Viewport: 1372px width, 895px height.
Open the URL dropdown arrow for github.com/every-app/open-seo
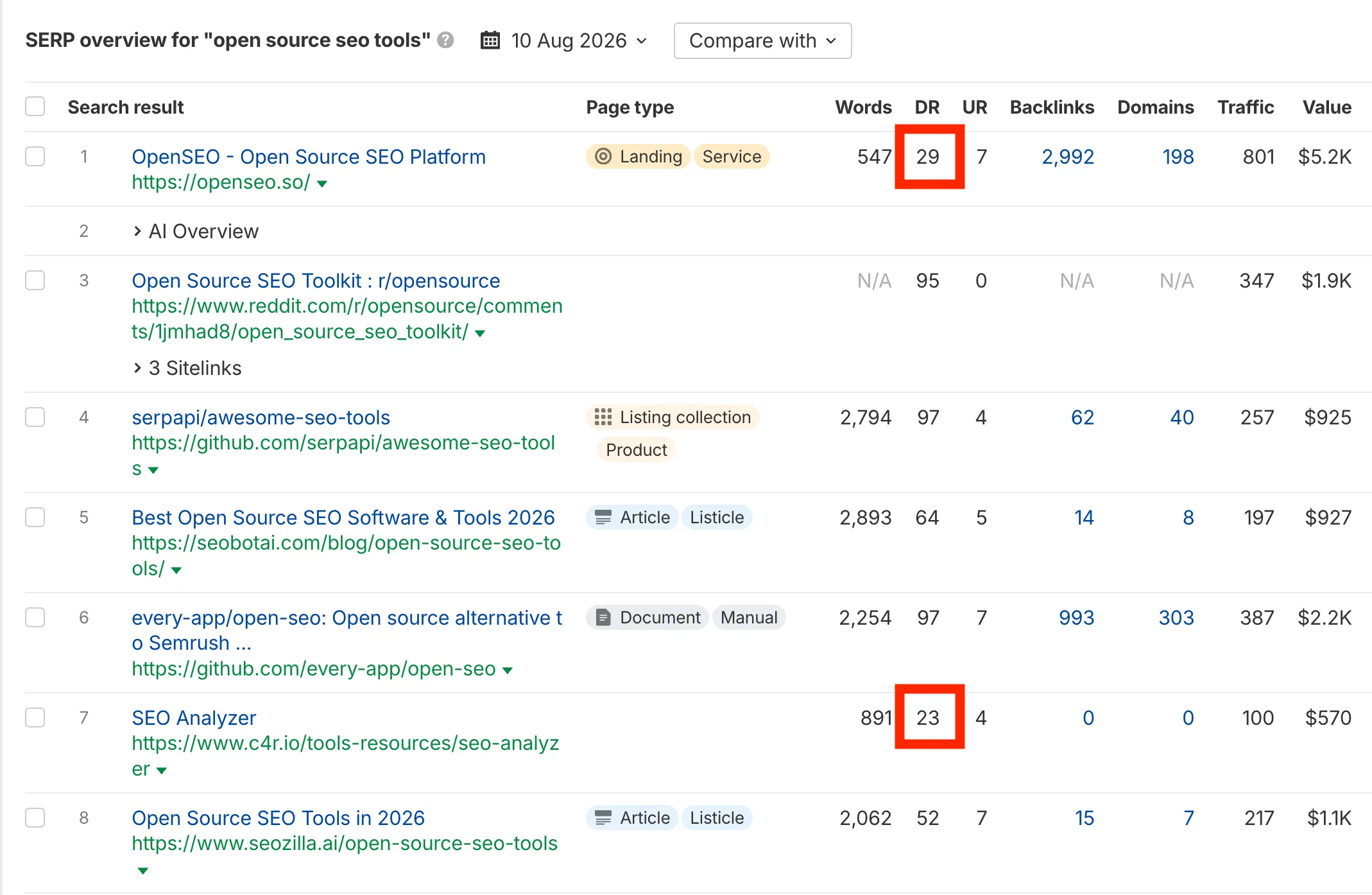(508, 670)
